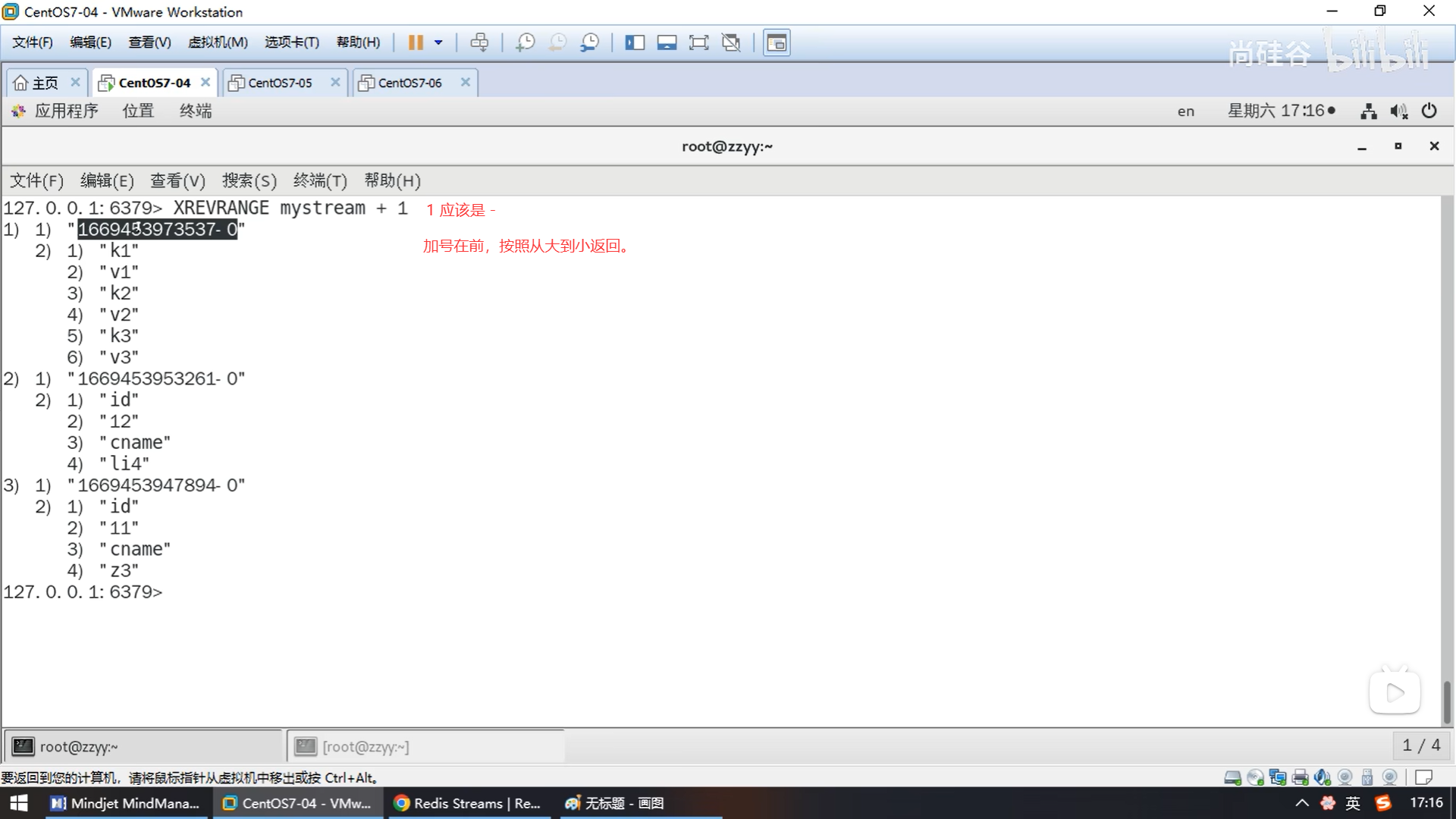Viewport: 1456px width, 819px height.
Task: Open Redis Streams Chrome window in taskbar
Action: click(x=468, y=803)
